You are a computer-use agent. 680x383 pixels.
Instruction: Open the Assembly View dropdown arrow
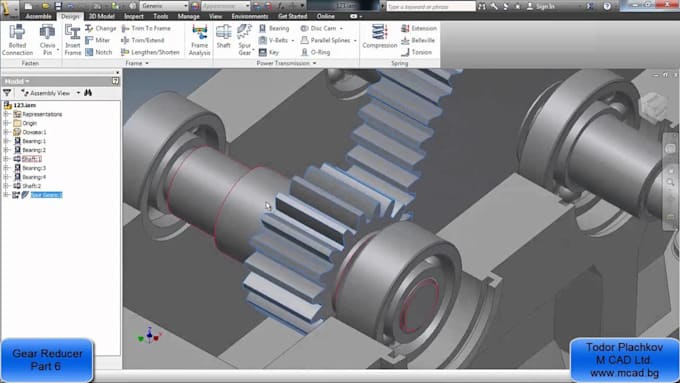click(78, 93)
